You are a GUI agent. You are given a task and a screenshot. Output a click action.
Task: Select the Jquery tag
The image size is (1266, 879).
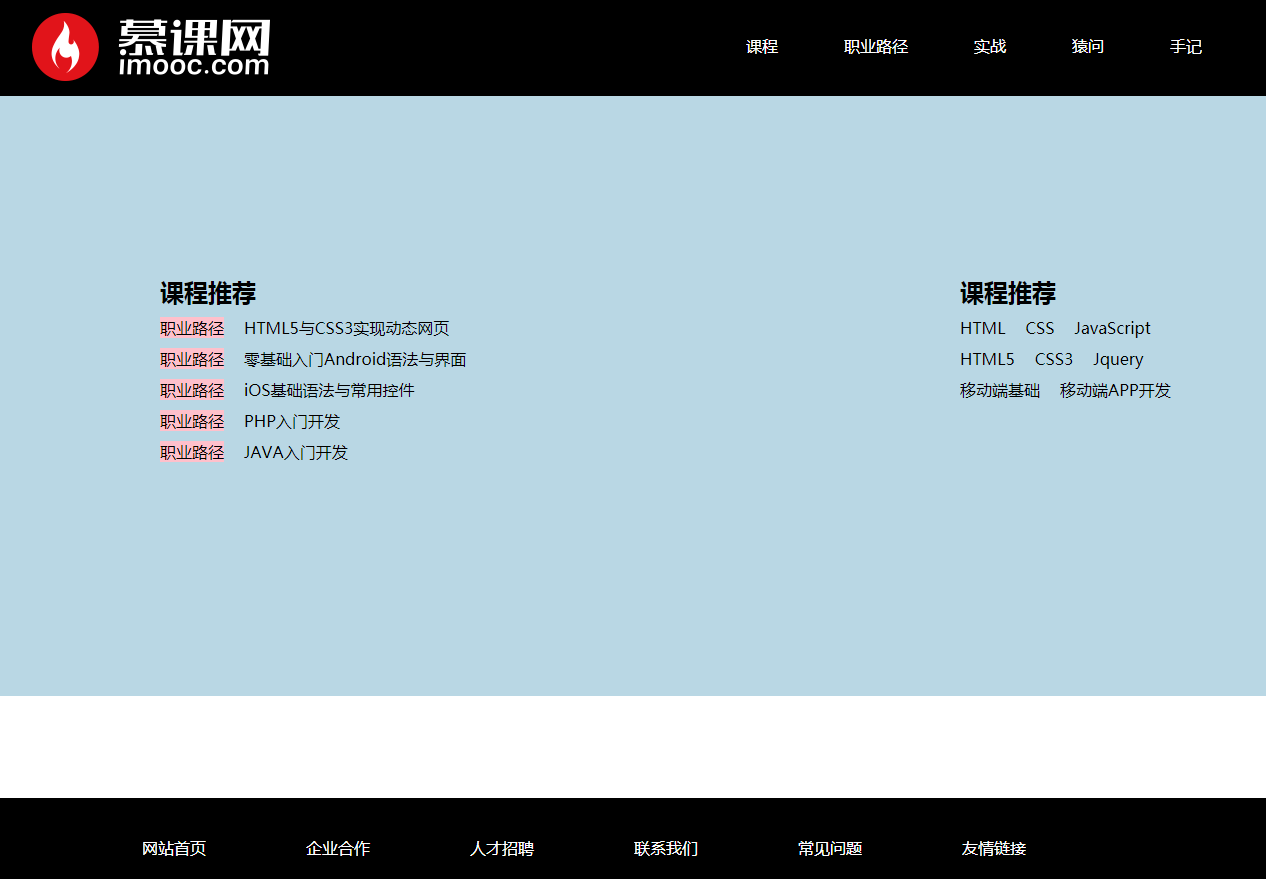tap(1118, 359)
